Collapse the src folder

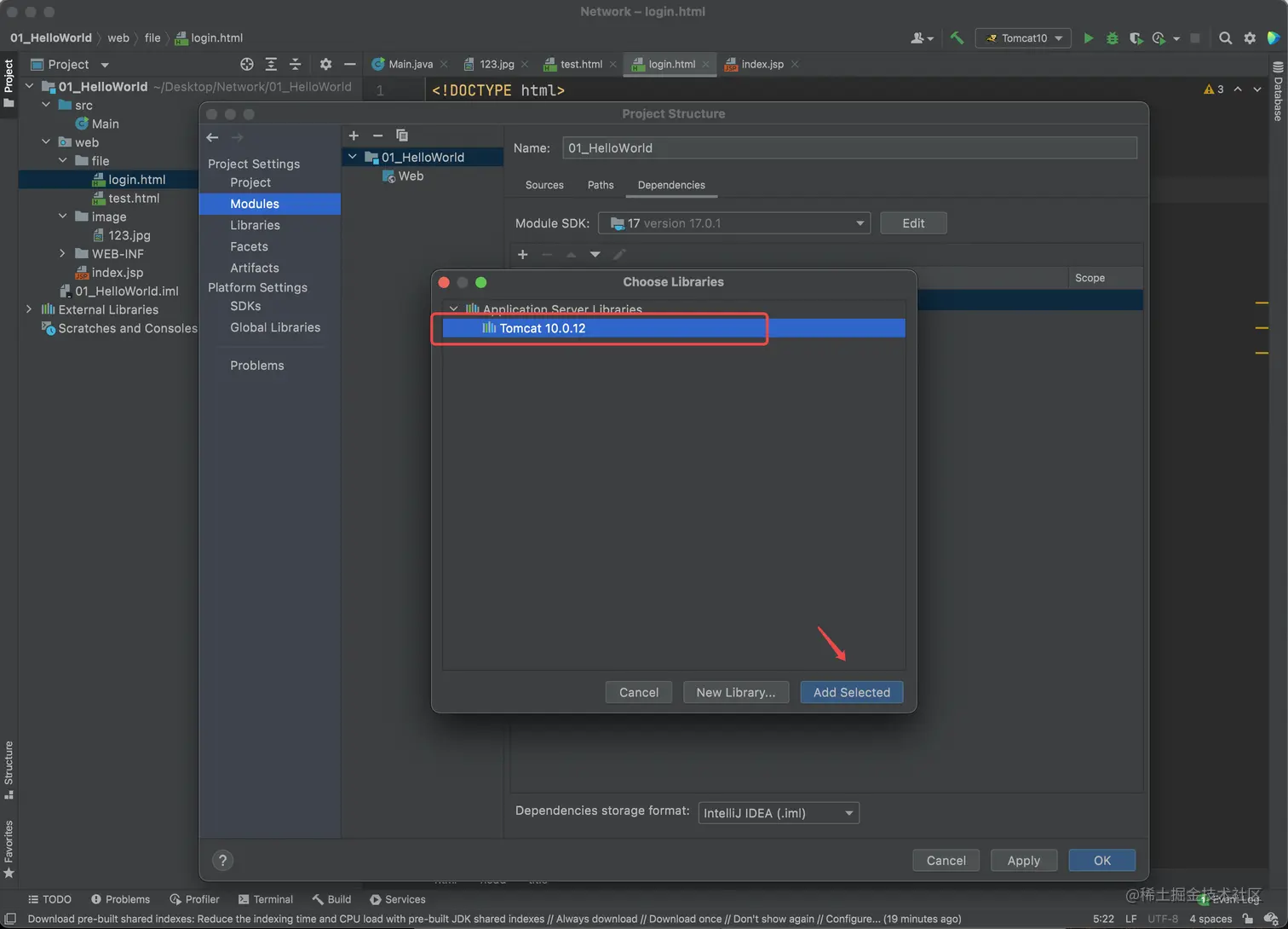tap(46, 105)
